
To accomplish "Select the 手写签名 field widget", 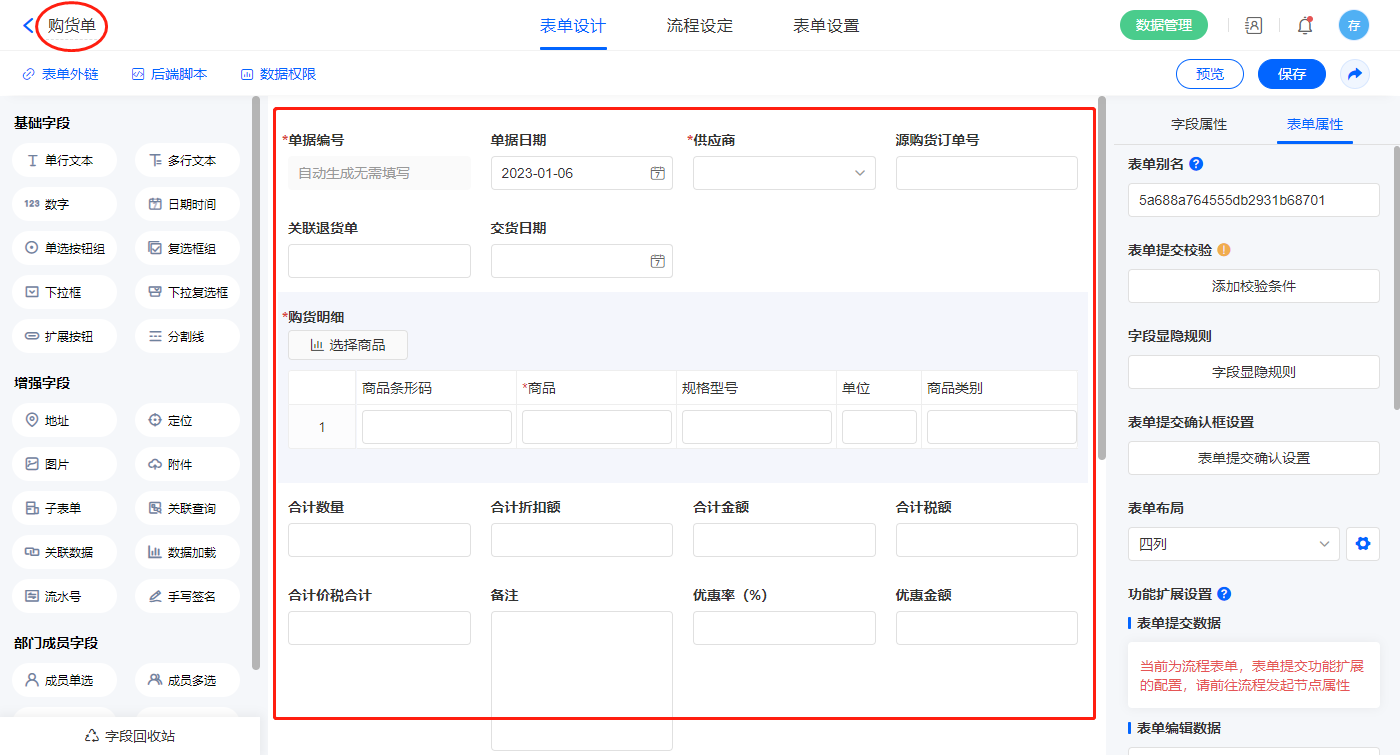I will coord(187,596).
